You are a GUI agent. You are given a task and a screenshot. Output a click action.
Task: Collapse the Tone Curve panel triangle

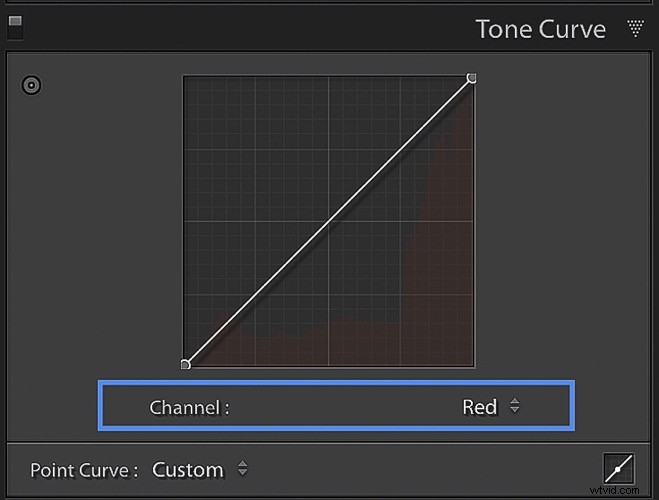tap(635, 28)
